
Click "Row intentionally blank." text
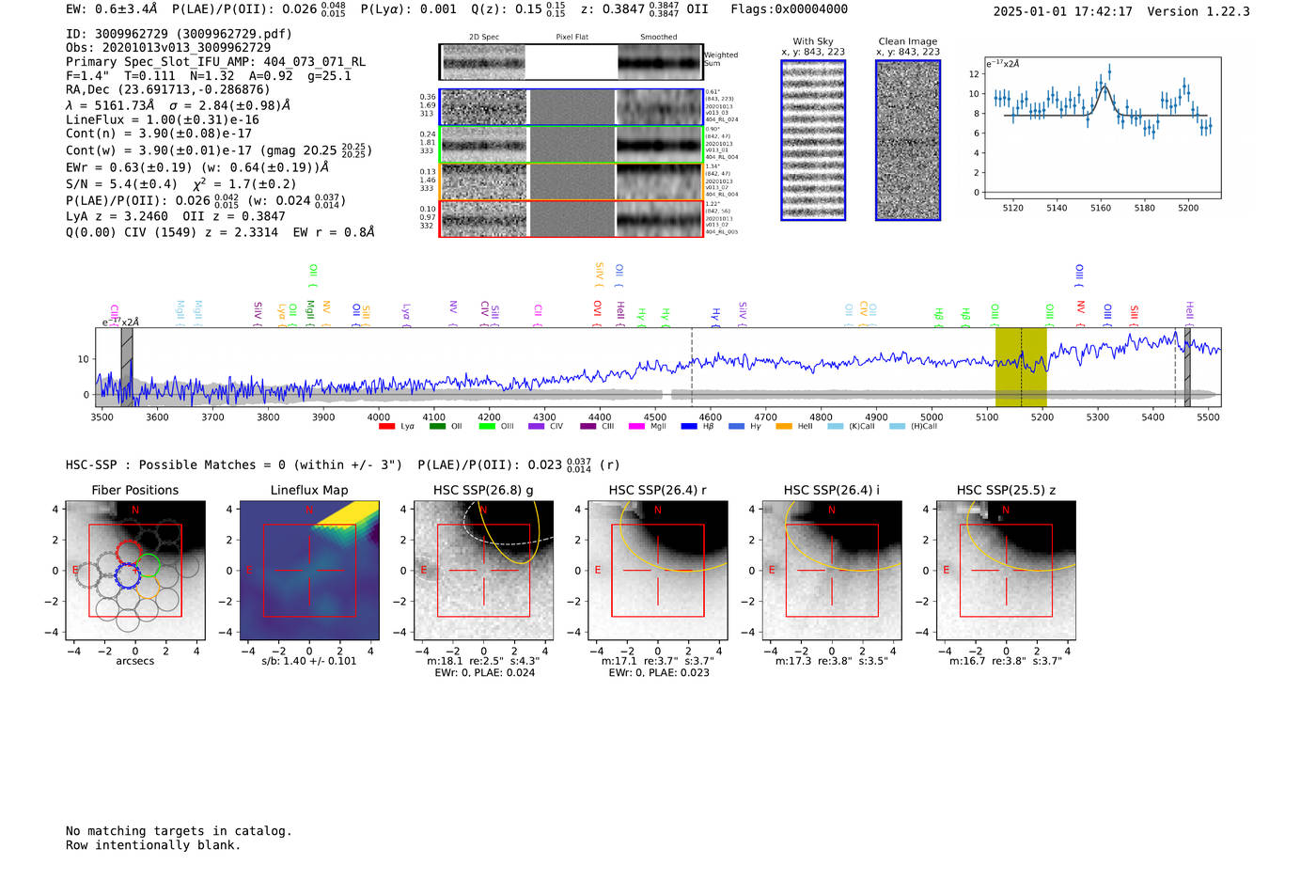[153, 845]
